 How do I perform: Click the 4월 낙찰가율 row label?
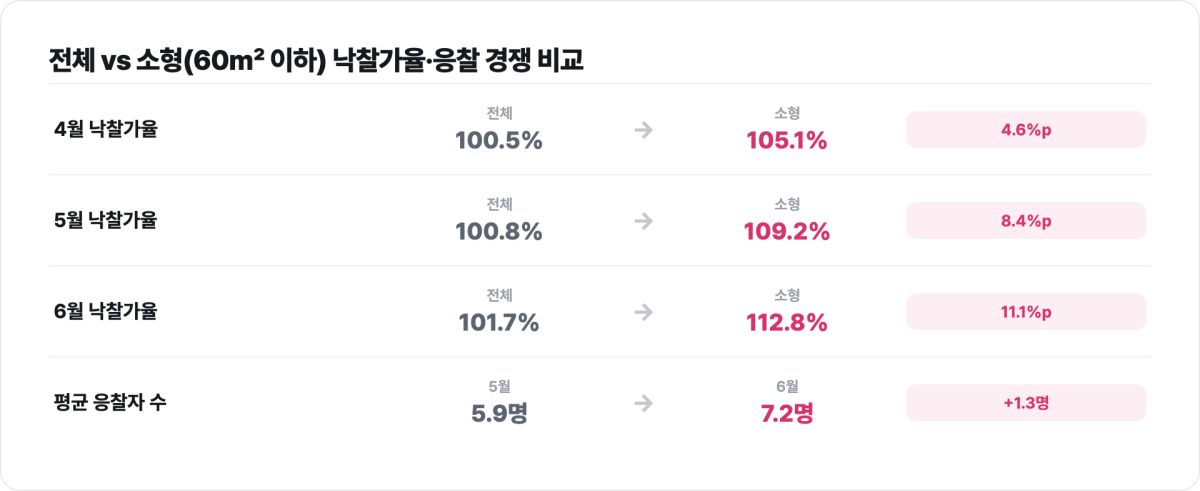pos(106,130)
